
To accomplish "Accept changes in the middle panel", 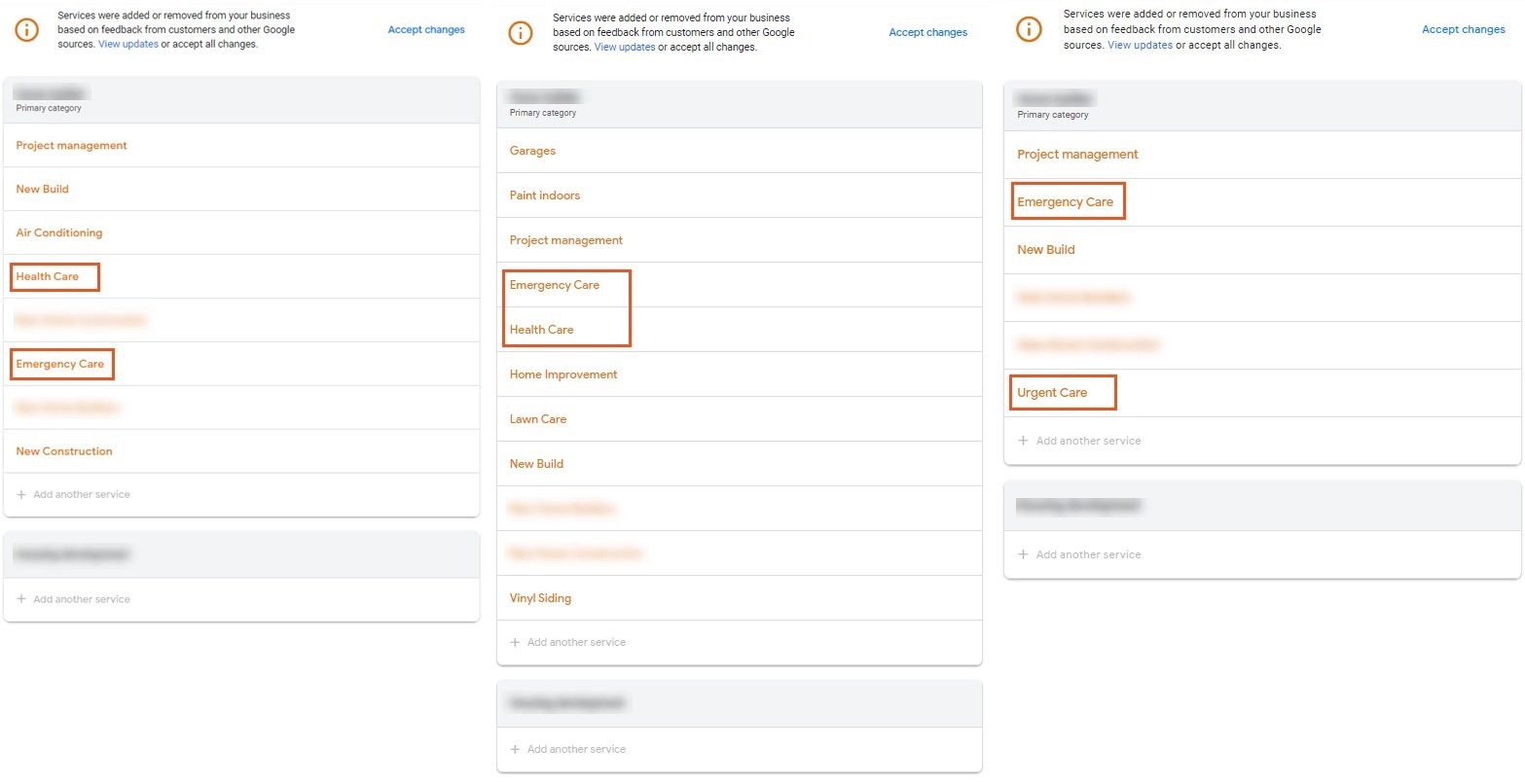I will click(x=927, y=33).
